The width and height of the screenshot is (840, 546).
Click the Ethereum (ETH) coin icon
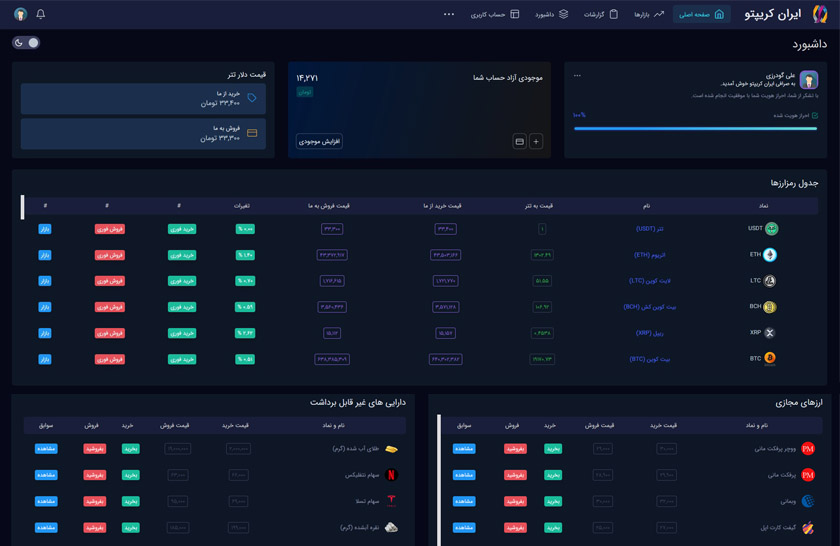click(770, 255)
